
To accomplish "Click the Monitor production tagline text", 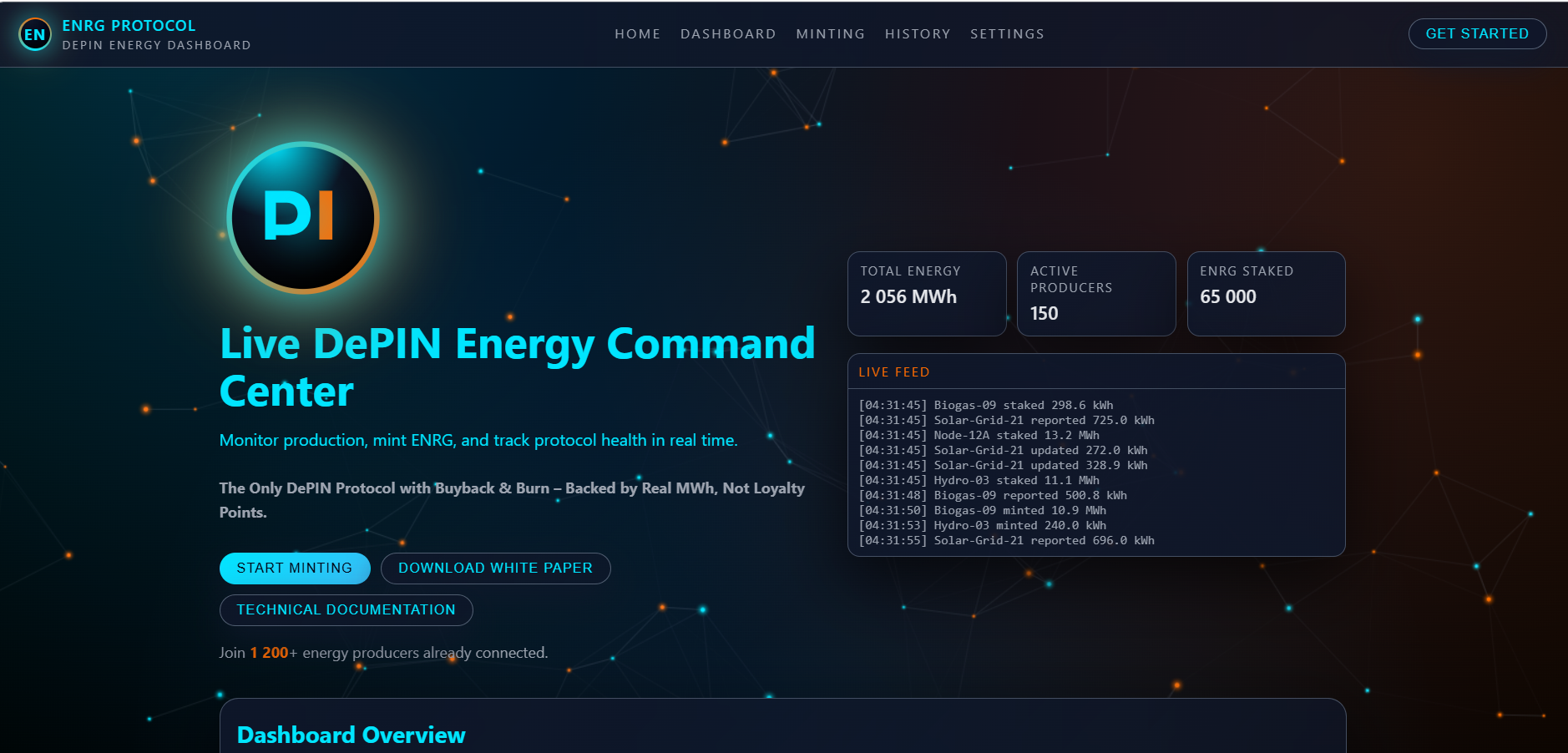I will click(x=478, y=441).
